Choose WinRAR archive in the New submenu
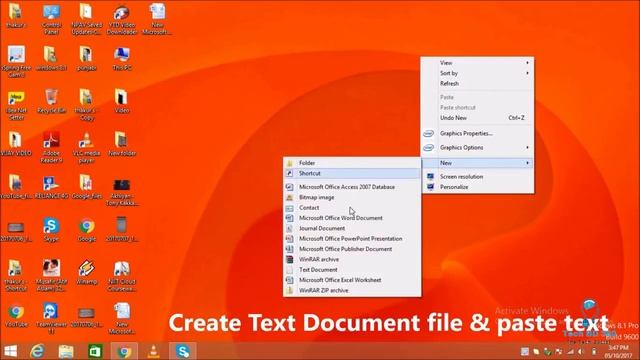Viewport: 640px width, 360px height. click(352, 259)
